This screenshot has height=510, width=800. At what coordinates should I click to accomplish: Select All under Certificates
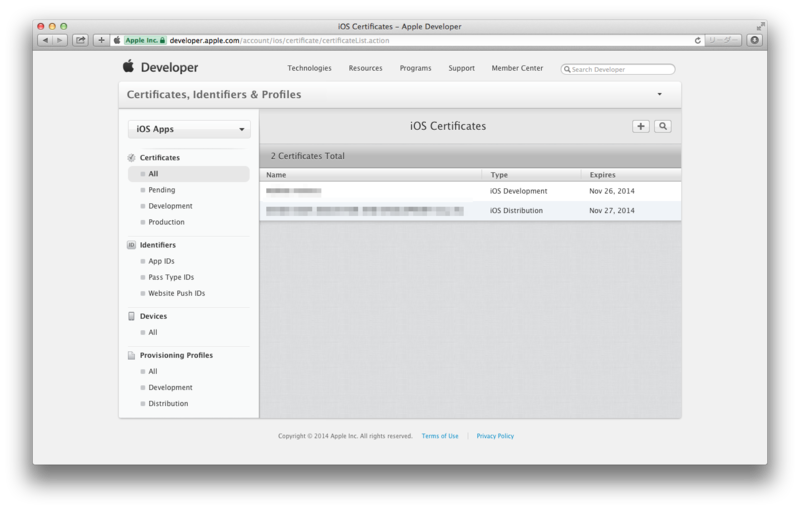click(x=189, y=174)
